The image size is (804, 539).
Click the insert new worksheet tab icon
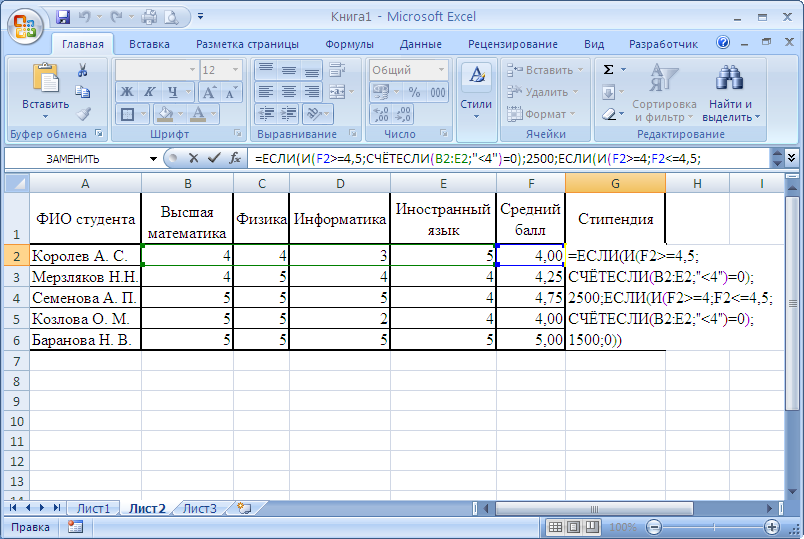pos(245,508)
